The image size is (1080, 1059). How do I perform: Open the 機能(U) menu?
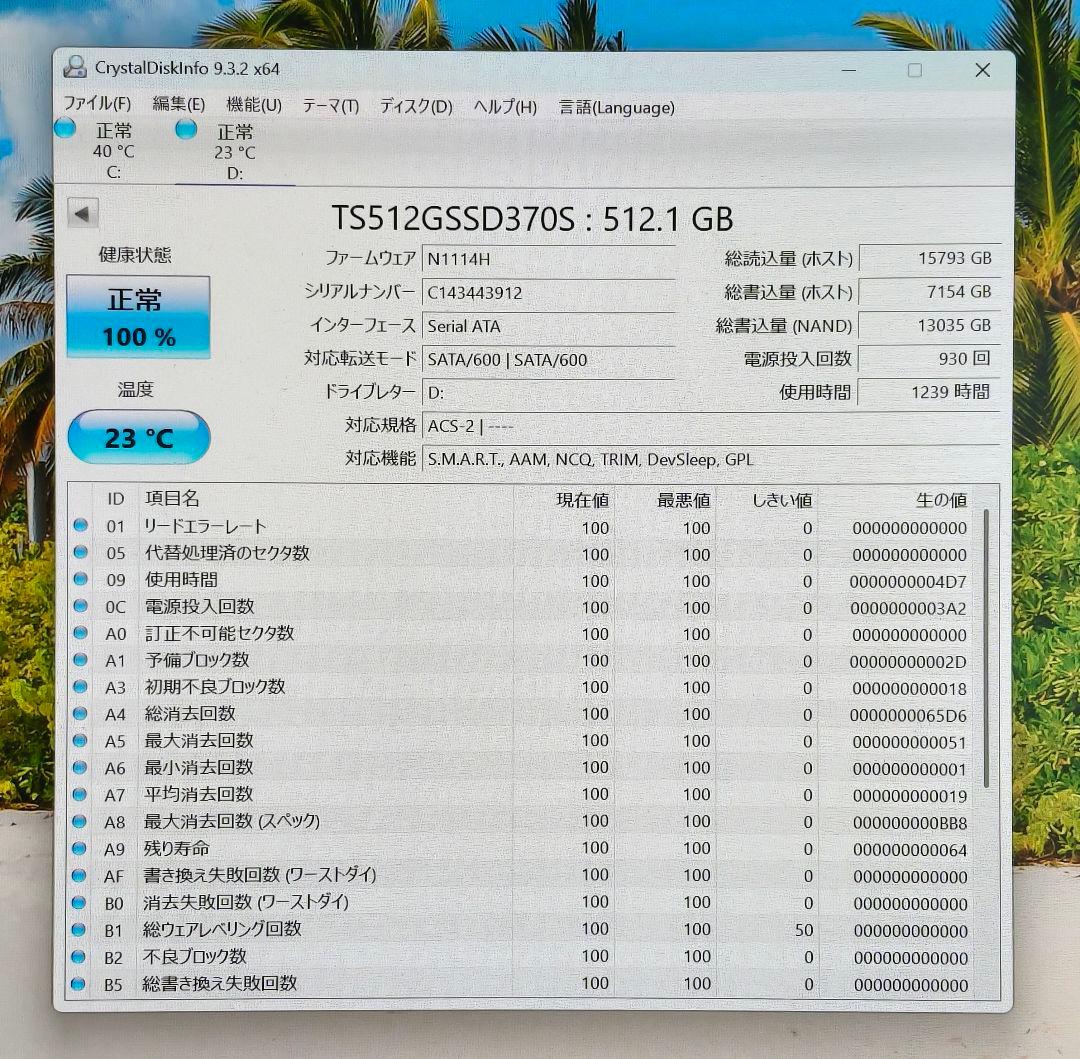point(253,105)
